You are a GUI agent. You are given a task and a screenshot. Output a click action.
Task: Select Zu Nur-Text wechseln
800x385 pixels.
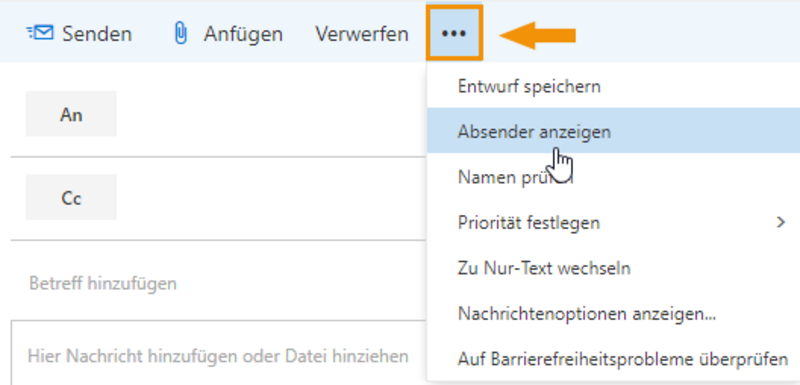[x=613, y=268]
